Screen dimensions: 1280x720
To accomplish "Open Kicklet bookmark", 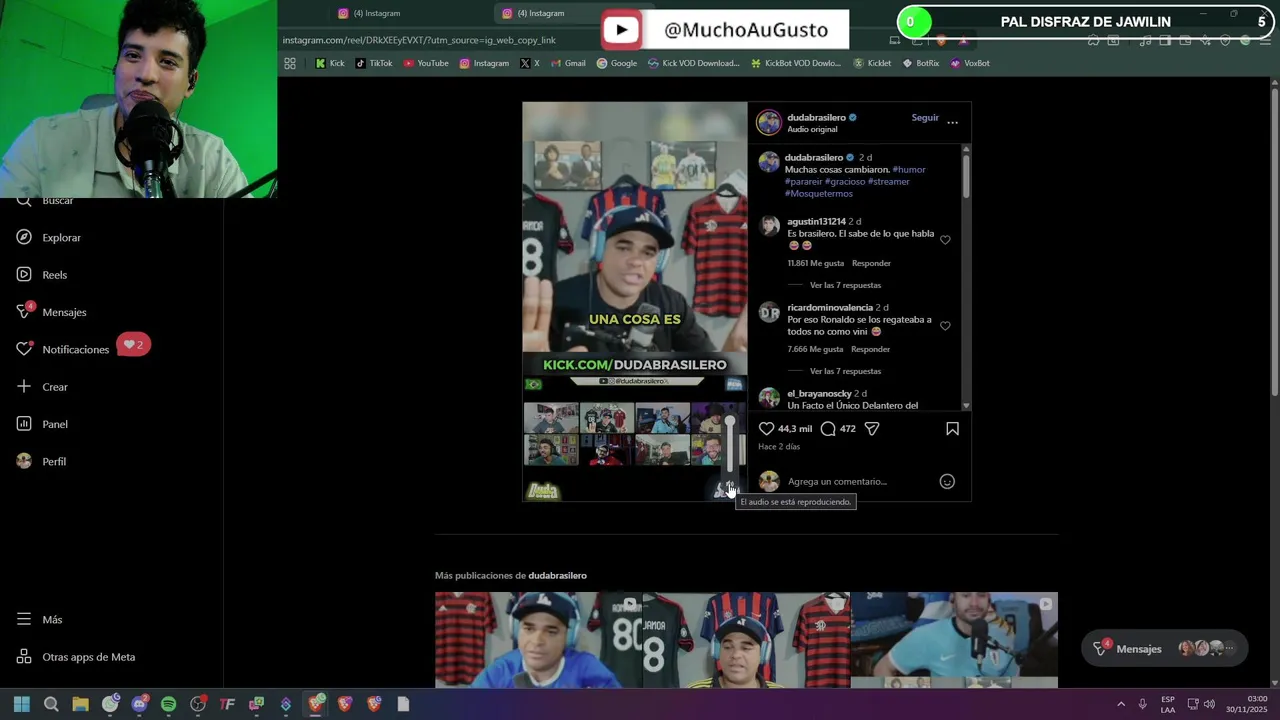I will click(x=872, y=63).
